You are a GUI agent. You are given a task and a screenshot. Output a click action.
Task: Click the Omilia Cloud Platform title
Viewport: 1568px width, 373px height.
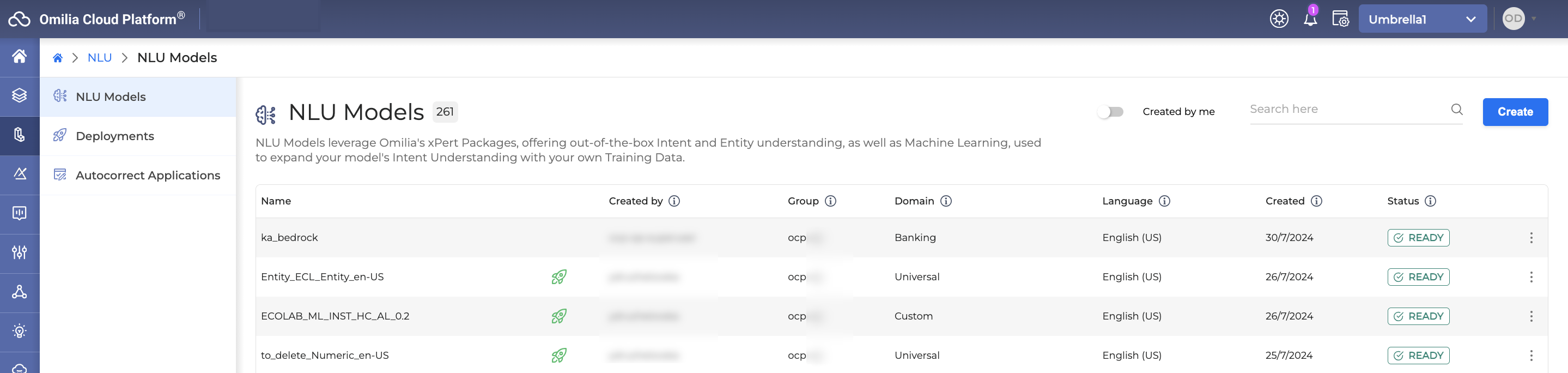(112, 19)
